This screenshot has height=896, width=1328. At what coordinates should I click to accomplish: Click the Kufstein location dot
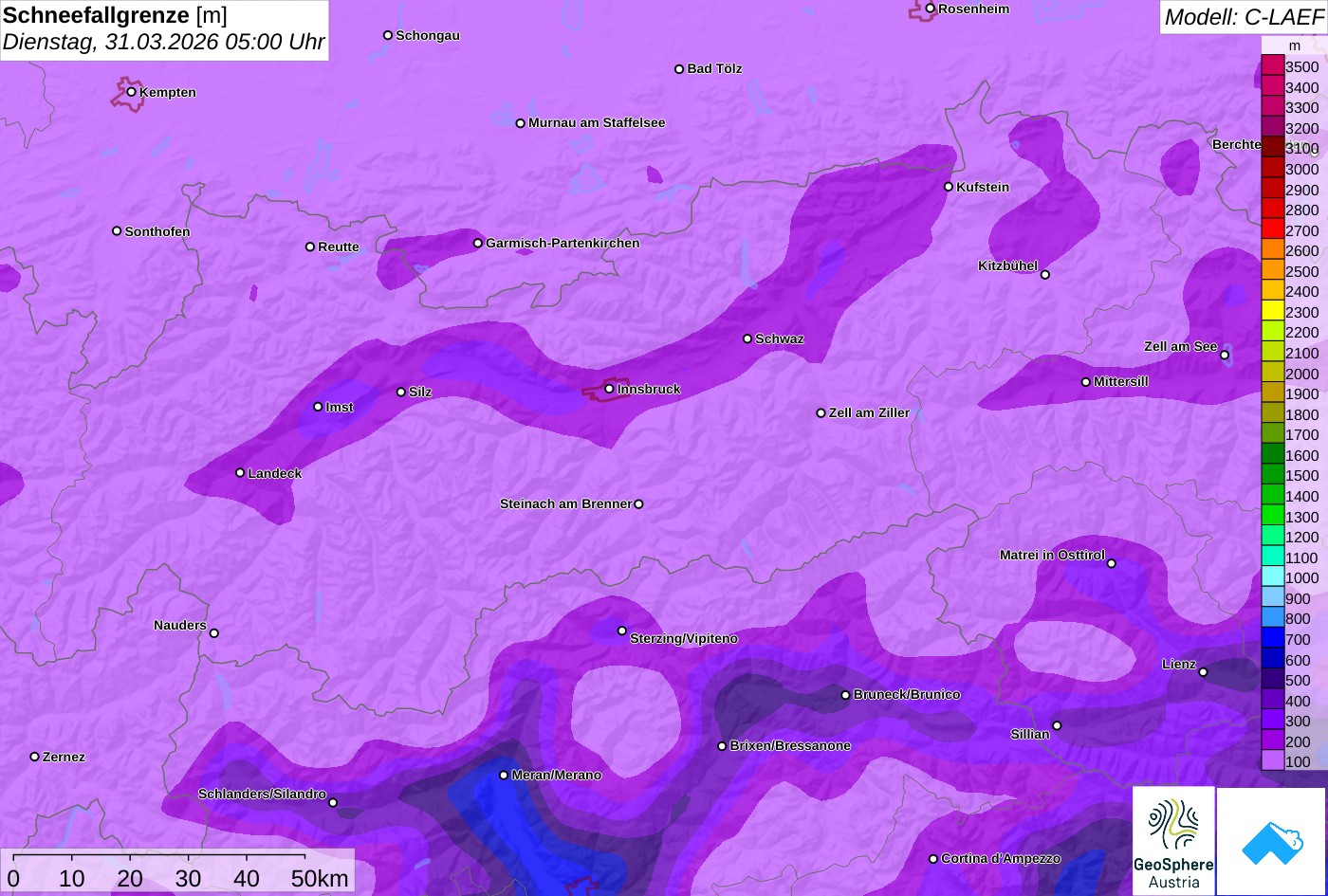(948, 187)
